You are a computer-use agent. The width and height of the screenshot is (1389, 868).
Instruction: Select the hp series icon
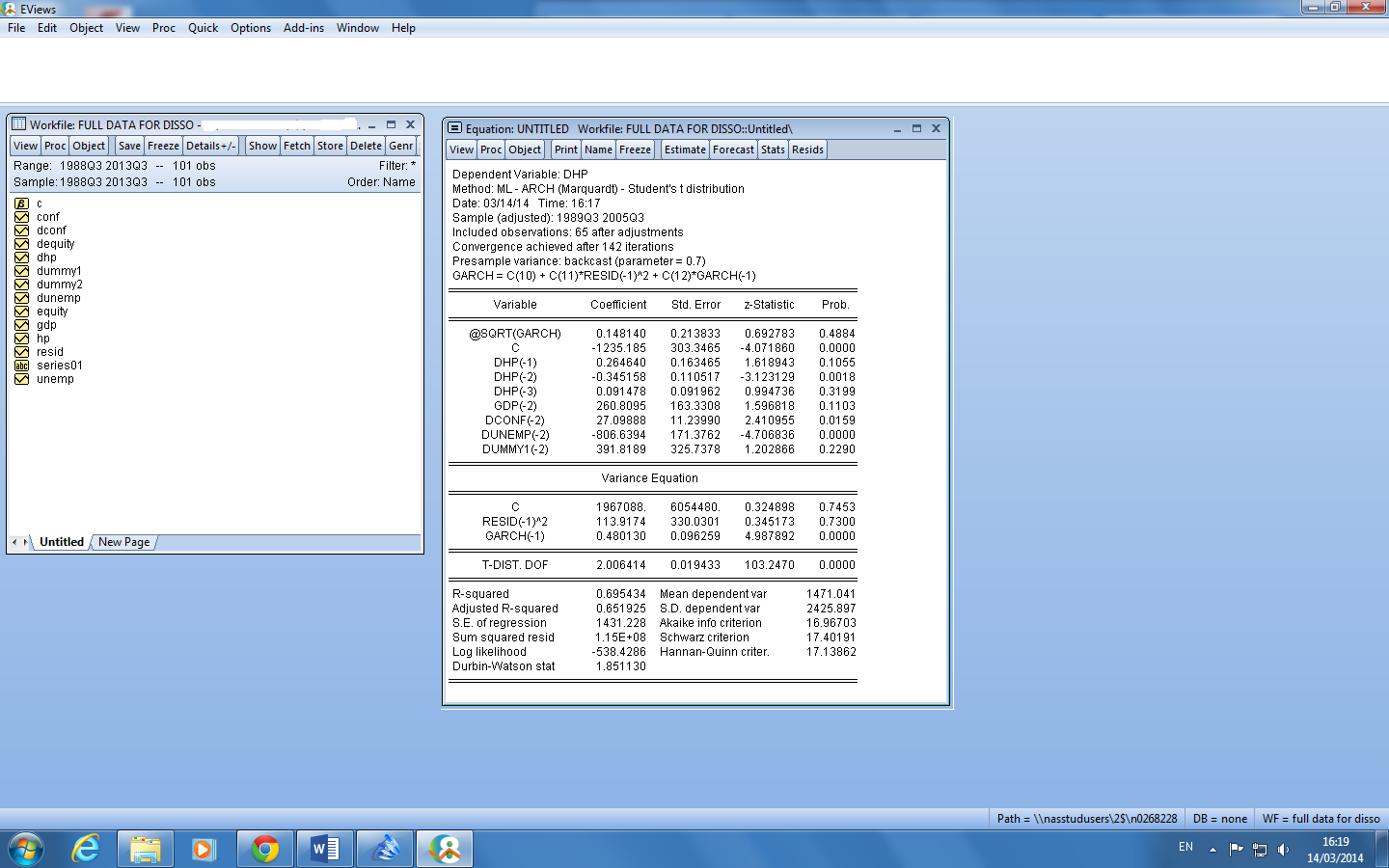click(21, 339)
